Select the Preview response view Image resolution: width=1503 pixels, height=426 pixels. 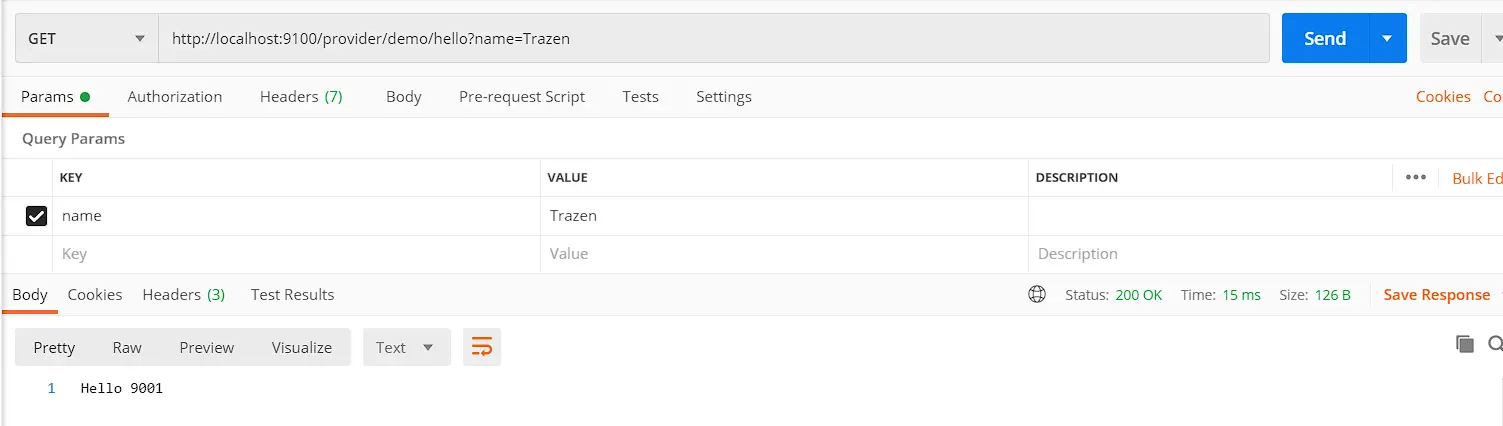coord(206,347)
